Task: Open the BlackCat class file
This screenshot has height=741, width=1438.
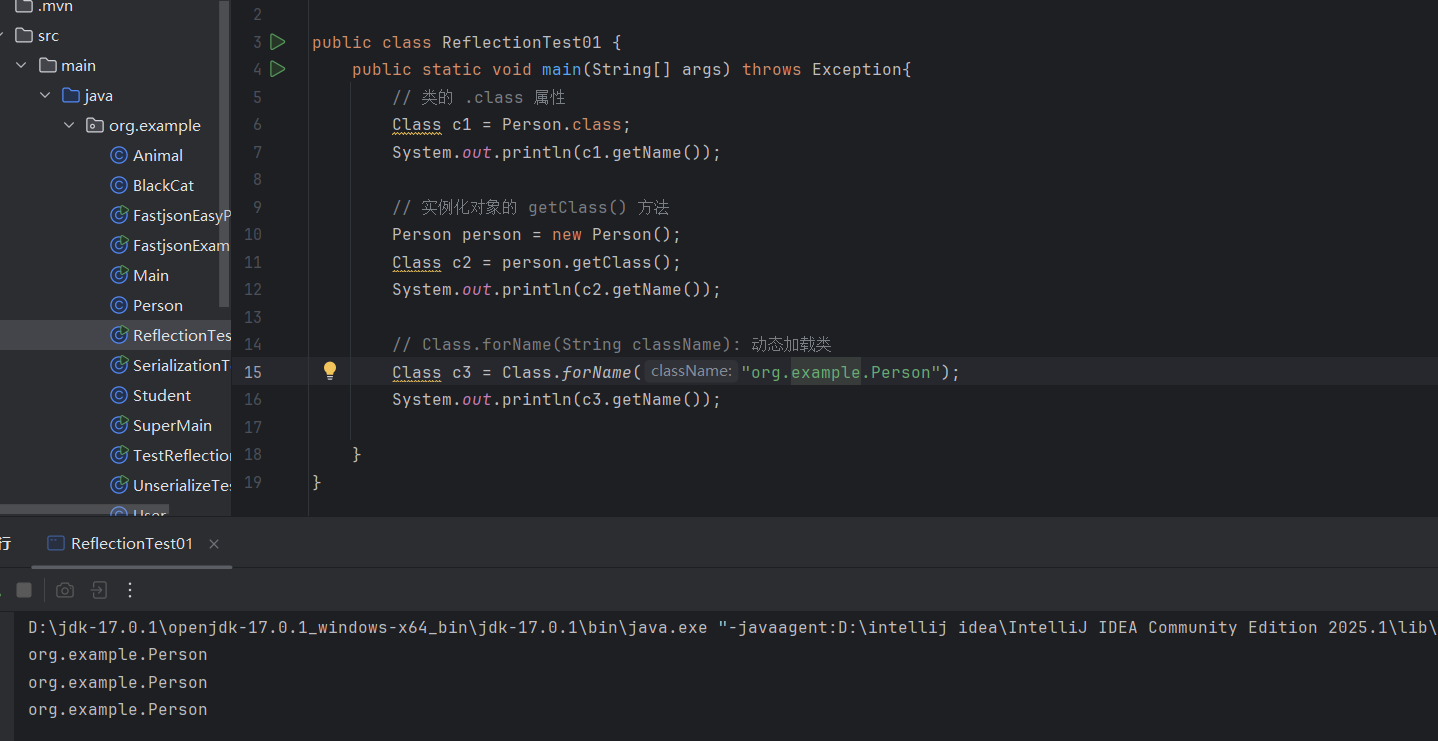Action: [163, 186]
